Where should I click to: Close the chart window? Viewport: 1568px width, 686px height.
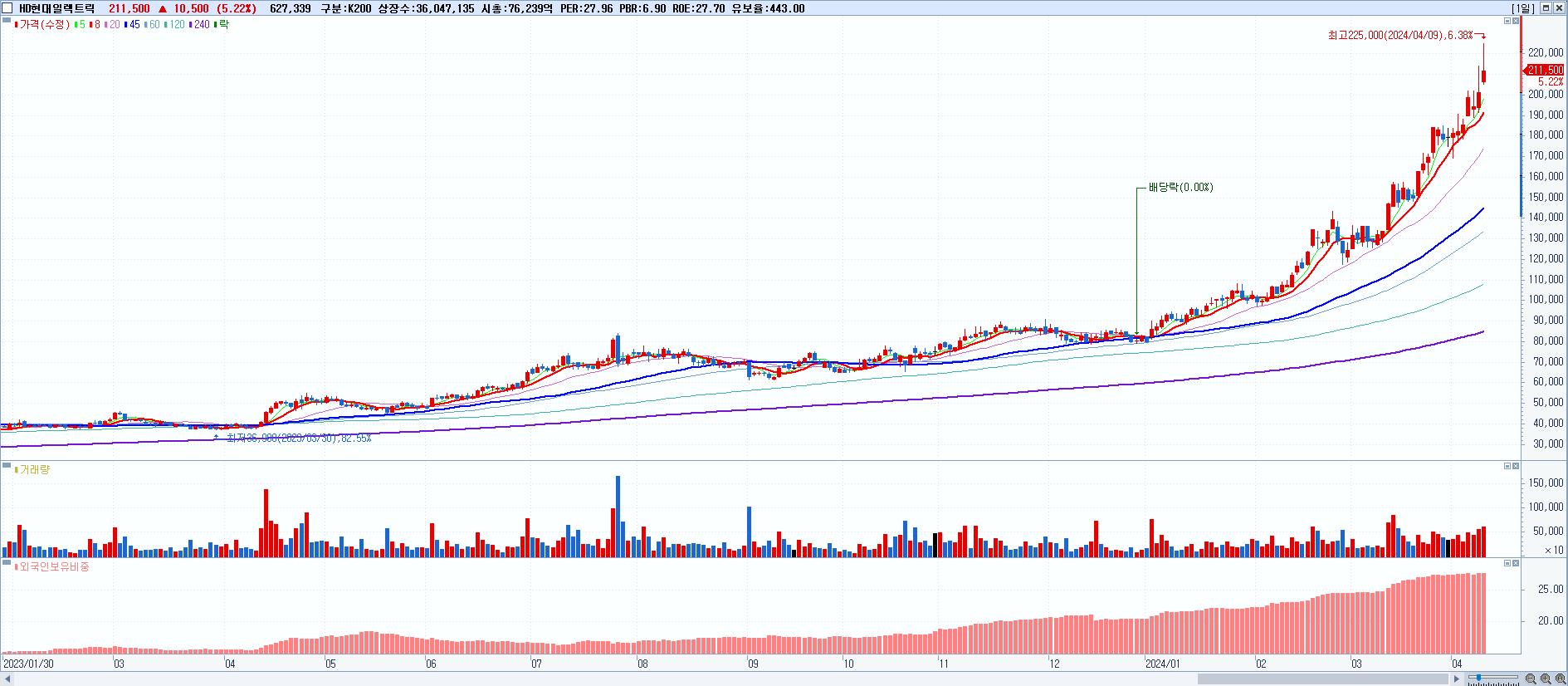(1559, 8)
